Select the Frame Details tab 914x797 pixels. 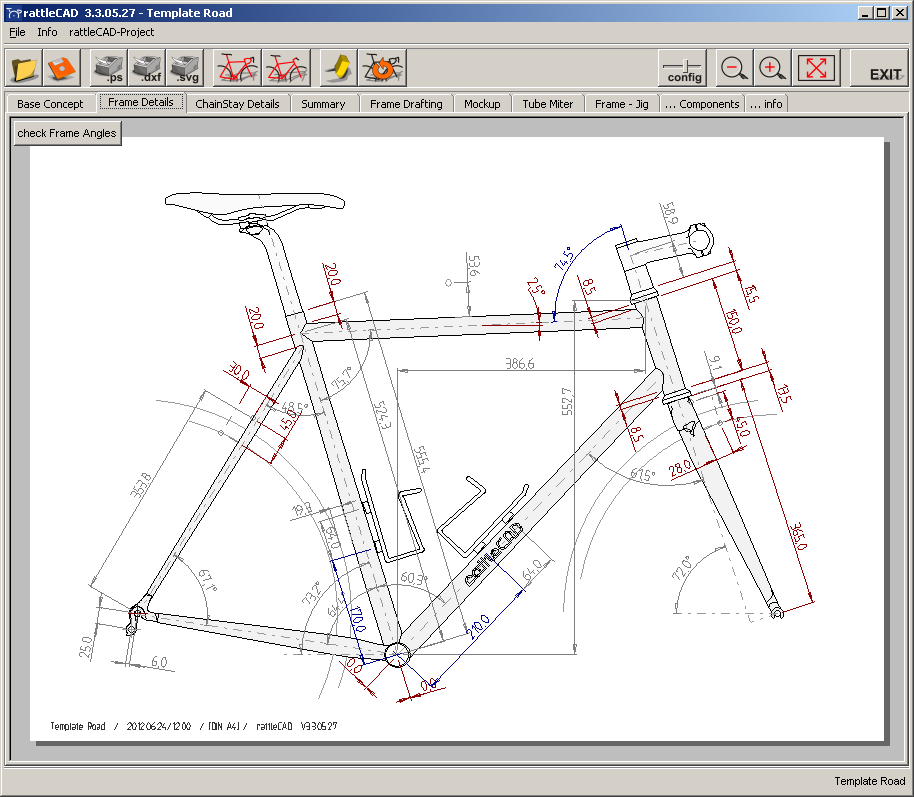(x=141, y=102)
